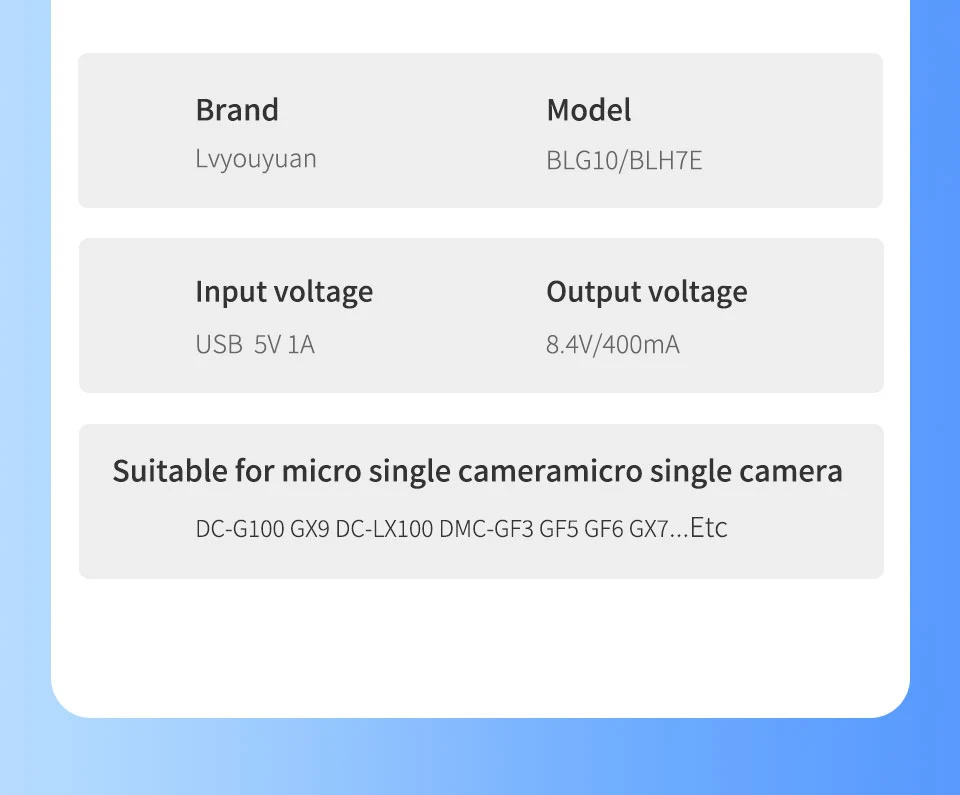Click DMC-GF3 in the compatibility list

(x=486, y=529)
